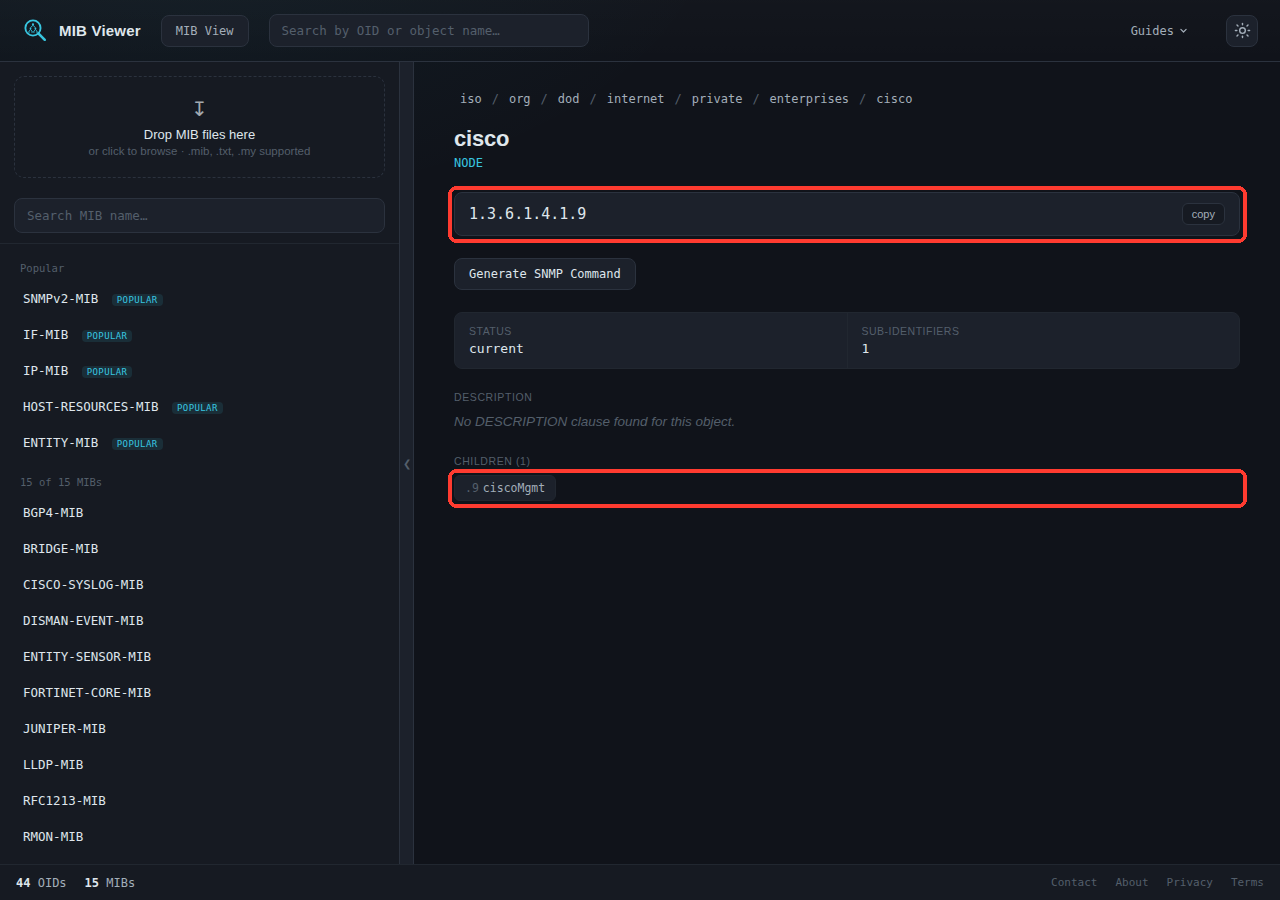Open JUNIPER-MIB from the list
Image resolution: width=1280 pixels, height=900 pixels.
[64, 729]
